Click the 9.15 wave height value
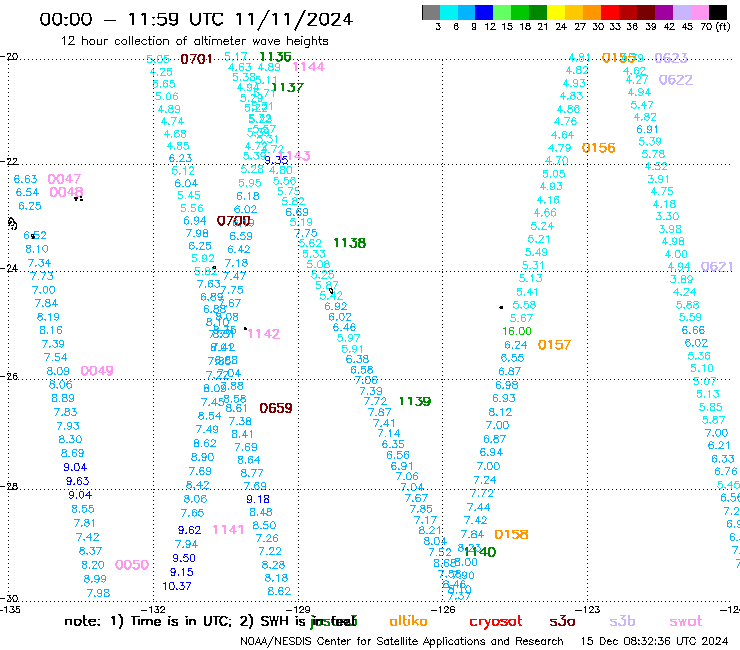Image resolution: width=740 pixels, height=650 pixels. 182,572
